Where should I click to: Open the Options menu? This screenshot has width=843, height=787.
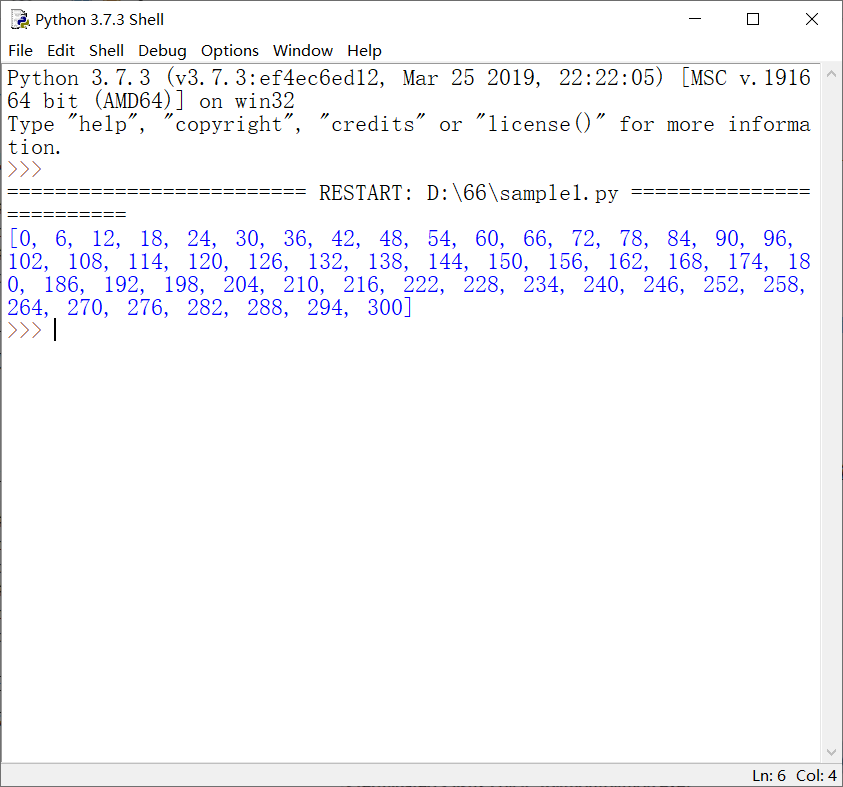tap(230, 51)
